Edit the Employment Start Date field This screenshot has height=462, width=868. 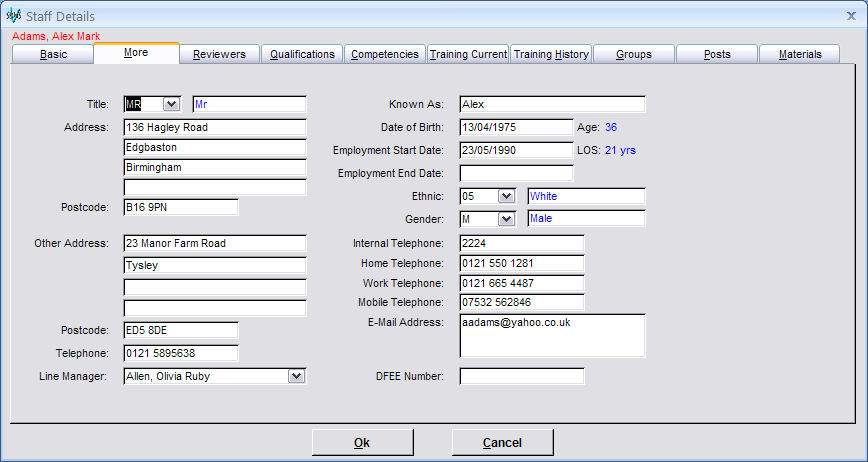point(516,150)
